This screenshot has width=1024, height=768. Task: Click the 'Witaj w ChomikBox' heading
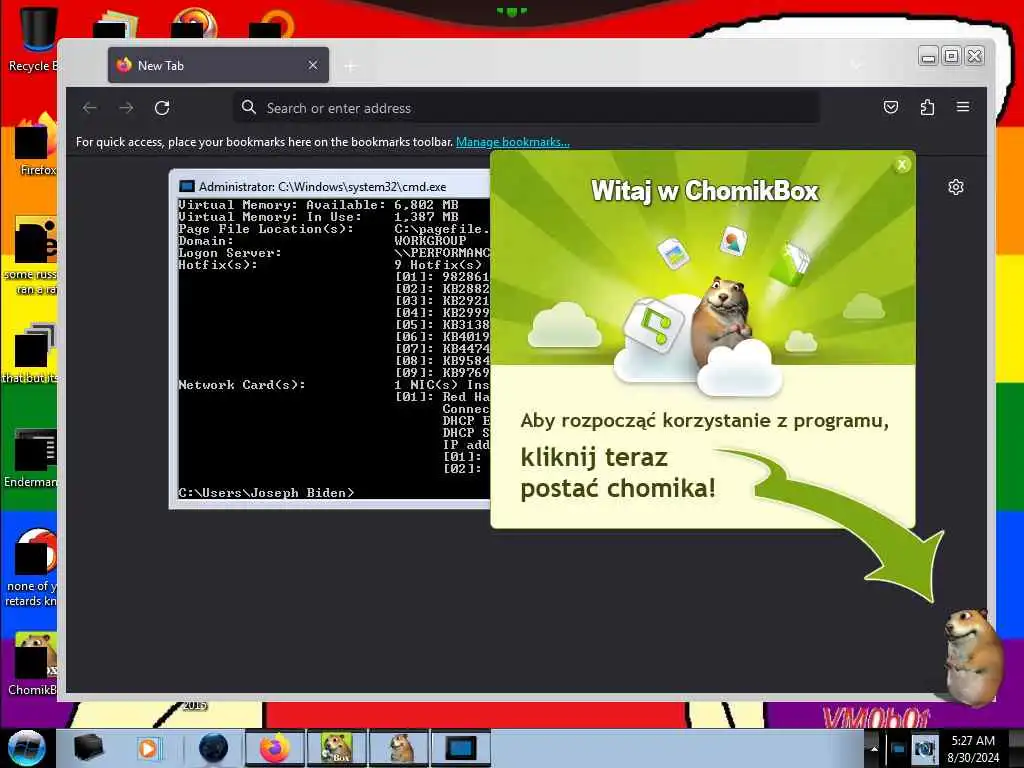pos(705,191)
